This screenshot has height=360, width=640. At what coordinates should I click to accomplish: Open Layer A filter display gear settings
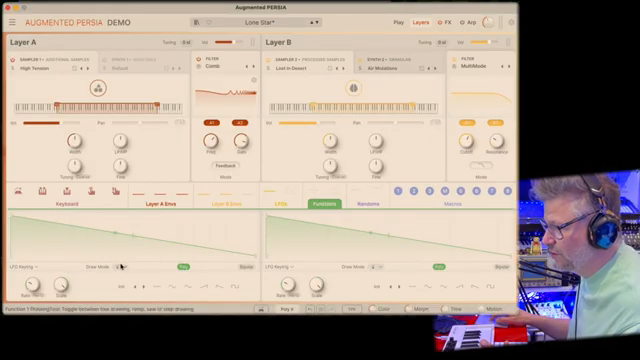click(254, 80)
